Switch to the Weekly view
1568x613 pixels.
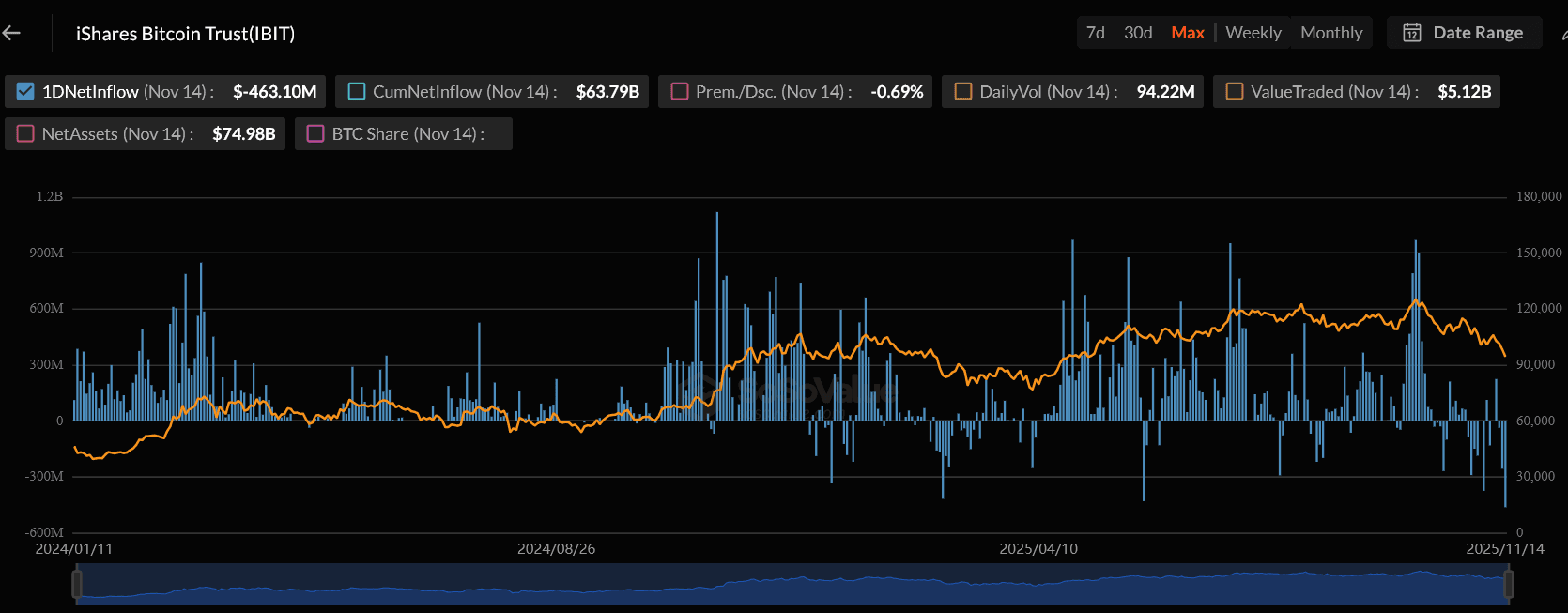pos(1253,33)
